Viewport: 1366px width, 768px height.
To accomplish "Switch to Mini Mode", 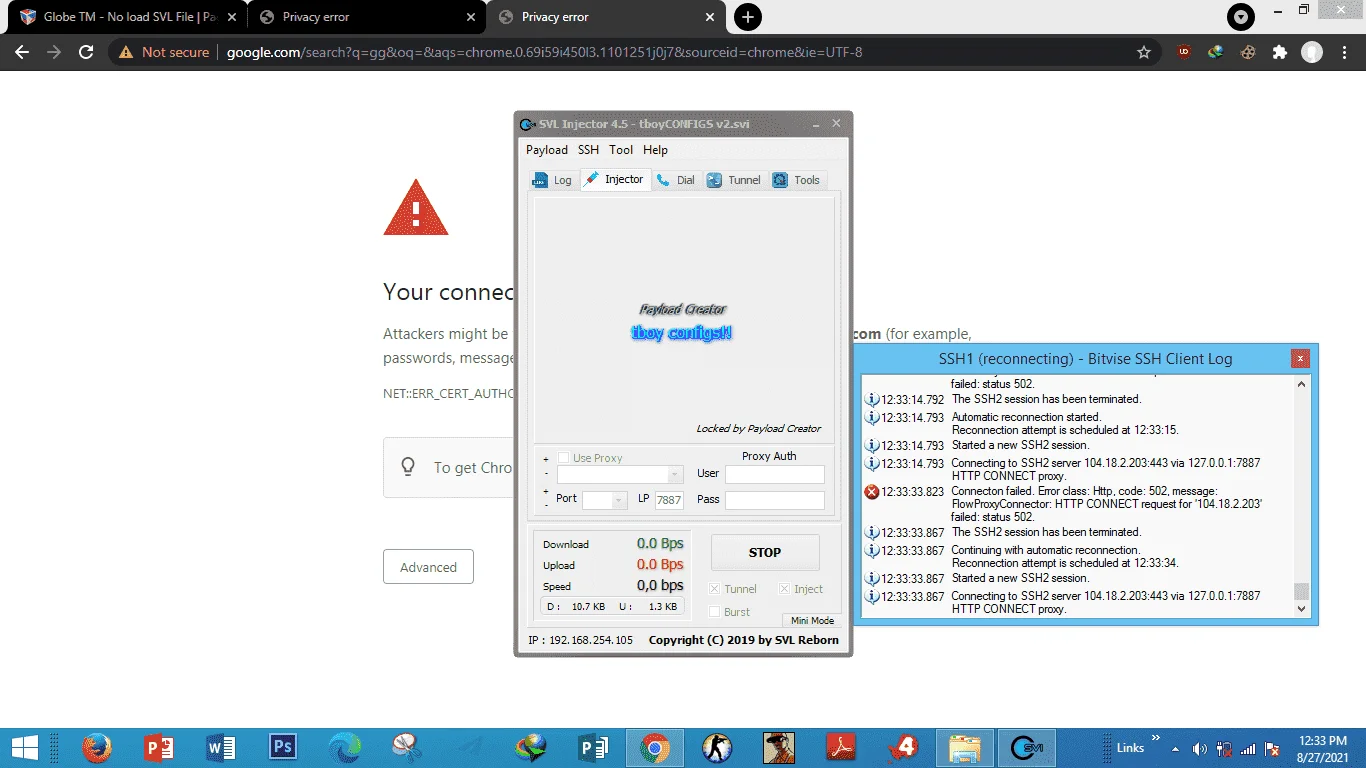I will tap(812, 621).
